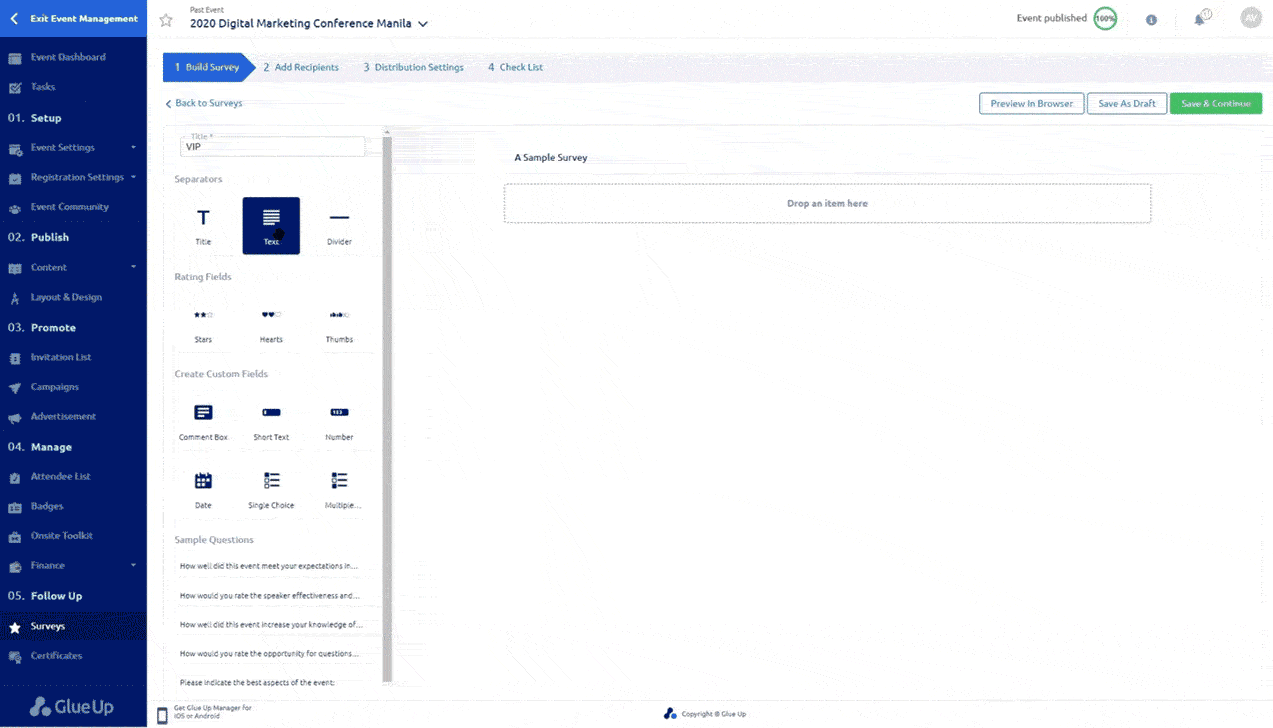Click the Divider separator icon
This screenshot has width=1273, height=728.
coord(339,215)
